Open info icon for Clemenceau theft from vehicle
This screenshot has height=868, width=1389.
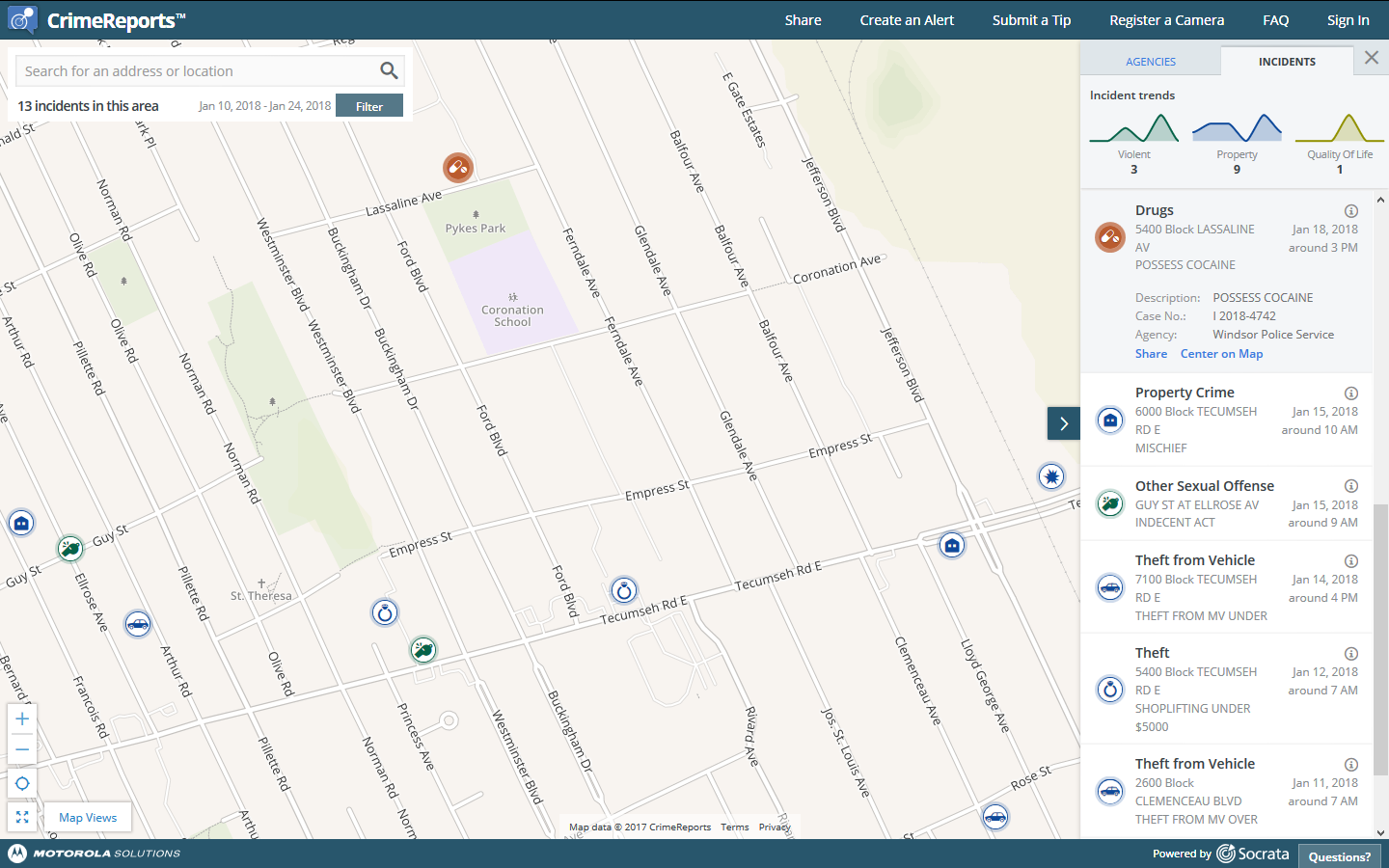tap(1351, 765)
